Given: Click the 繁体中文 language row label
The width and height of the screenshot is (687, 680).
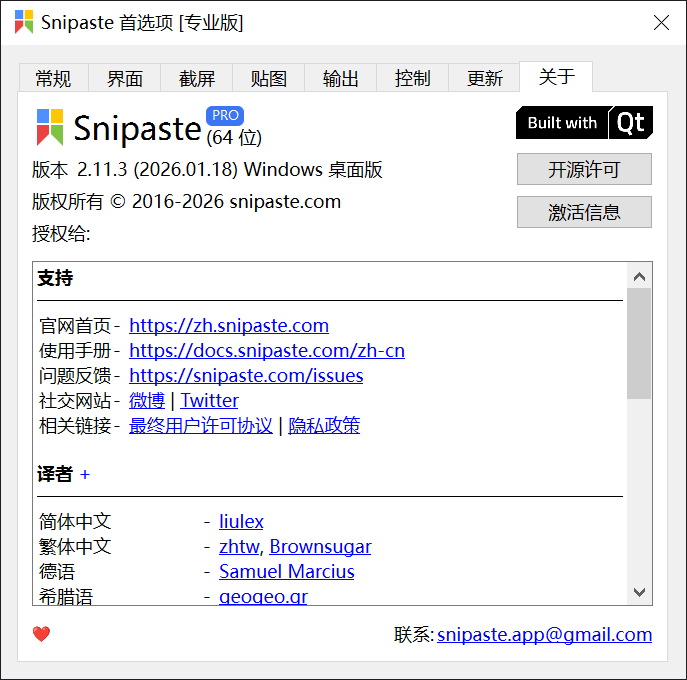Looking at the screenshot, I should tap(75, 546).
